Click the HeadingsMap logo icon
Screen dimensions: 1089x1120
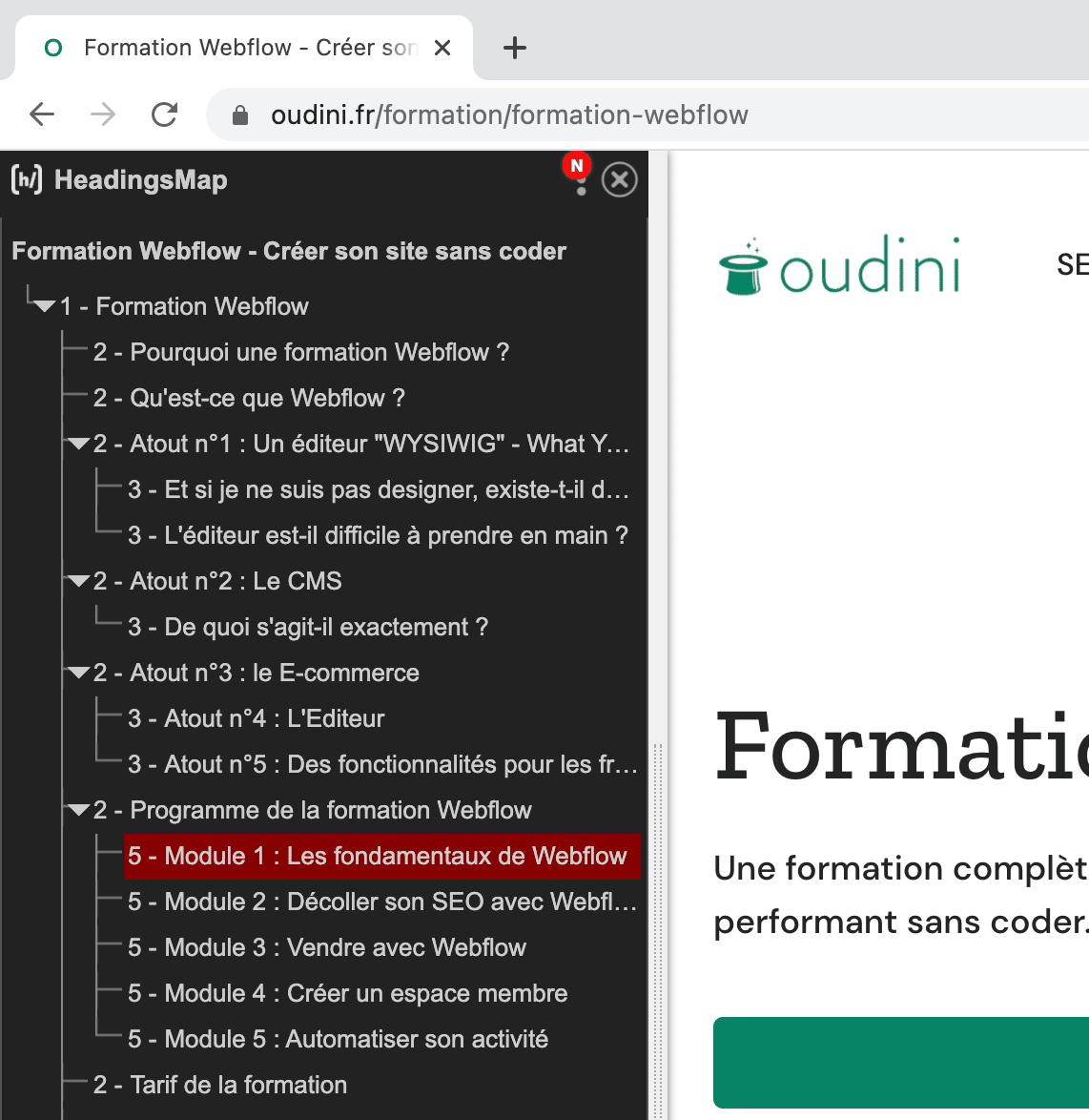coord(27,179)
